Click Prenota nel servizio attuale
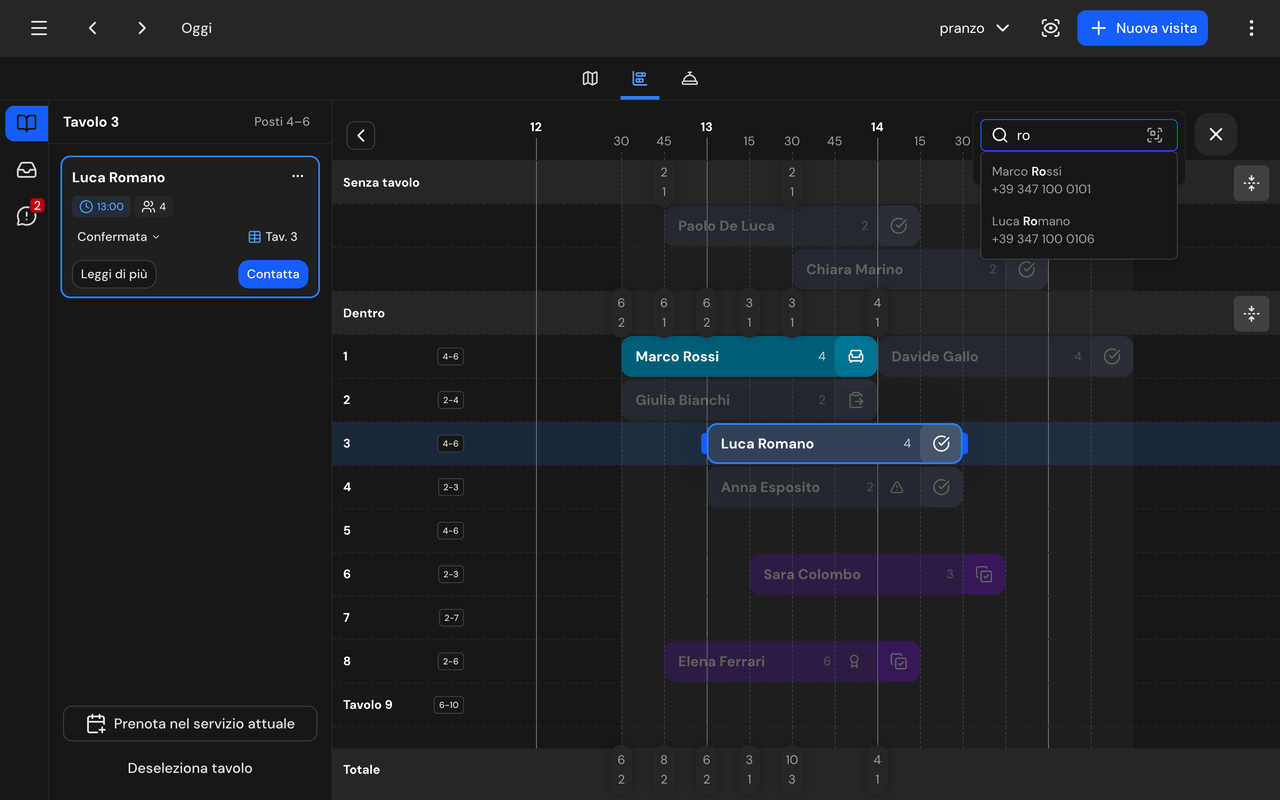The height and width of the screenshot is (800, 1280). [x=190, y=723]
